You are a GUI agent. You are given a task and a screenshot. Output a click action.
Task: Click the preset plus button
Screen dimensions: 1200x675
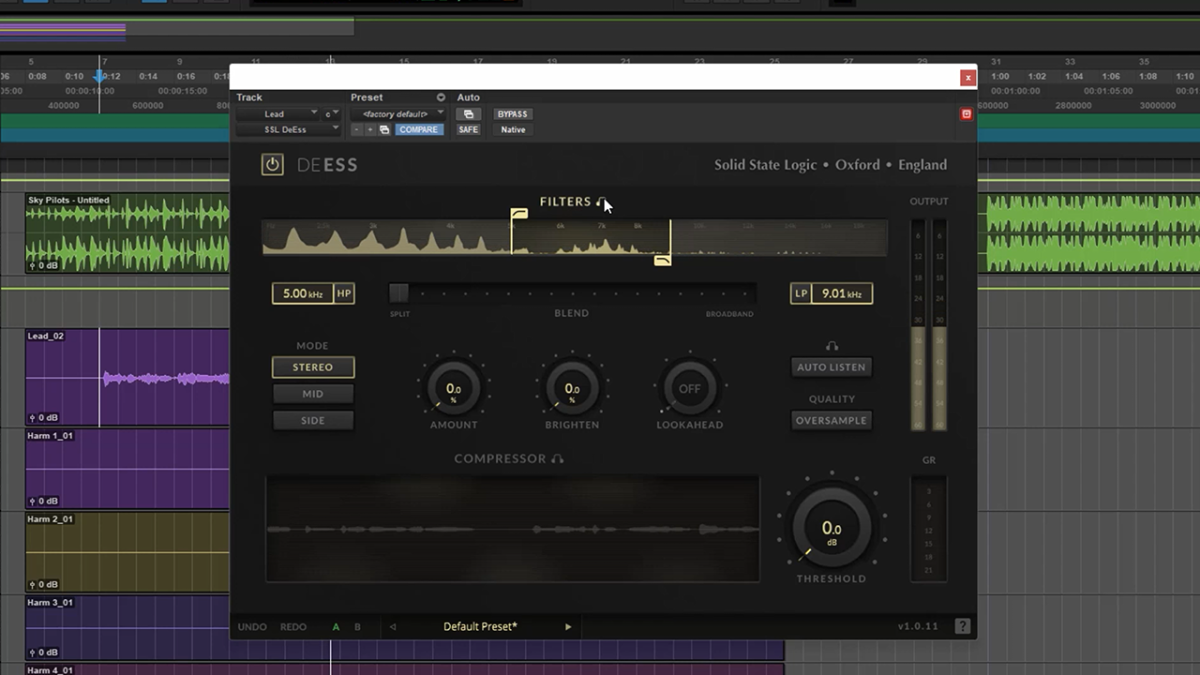click(370, 130)
